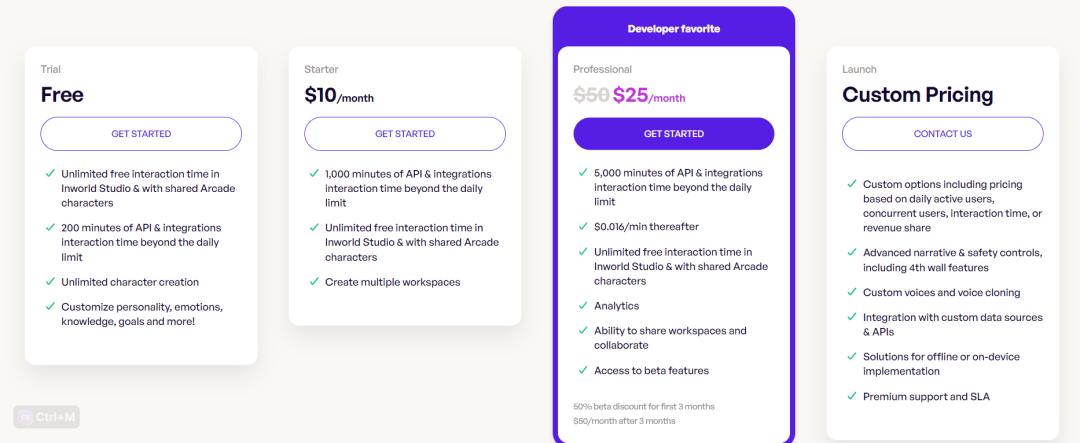Click the Custom Pricing heading
This screenshot has height=443, width=1080.
coord(917,94)
